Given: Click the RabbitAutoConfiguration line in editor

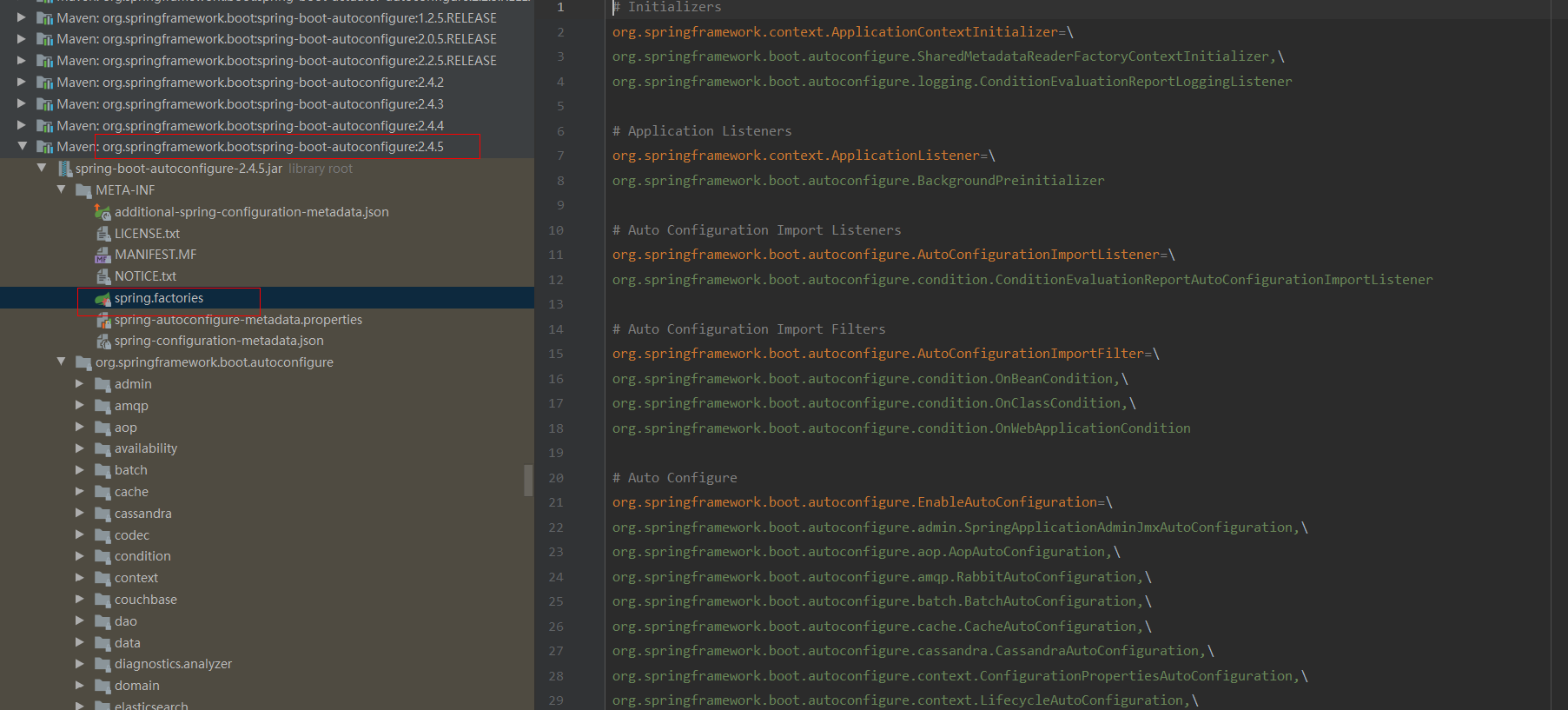Looking at the screenshot, I should (x=882, y=576).
